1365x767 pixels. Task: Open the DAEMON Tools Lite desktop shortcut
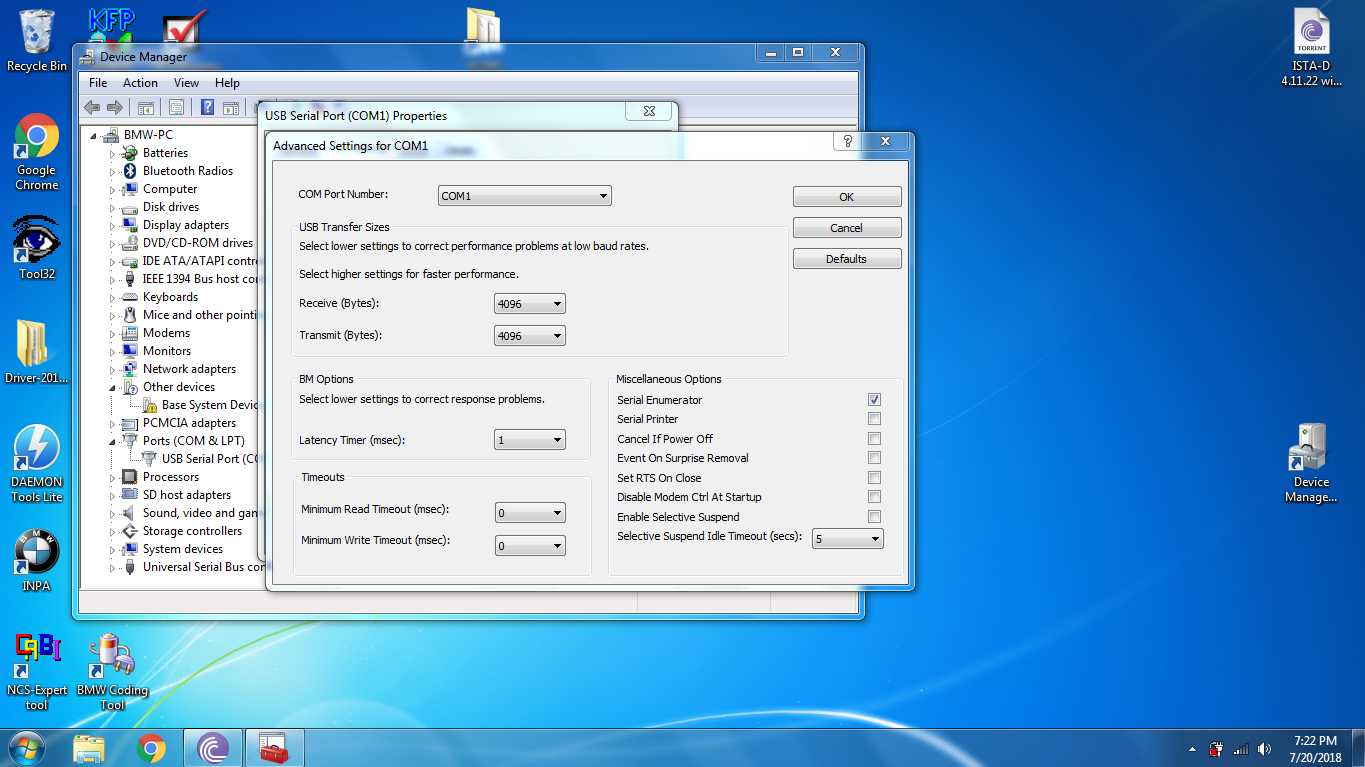click(37, 464)
